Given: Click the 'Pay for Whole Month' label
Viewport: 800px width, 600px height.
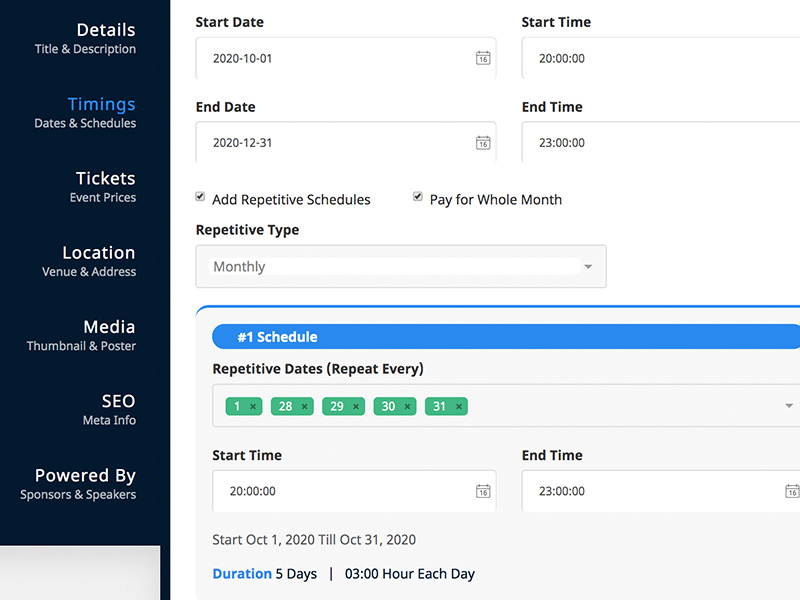Looking at the screenshot, I should pyautogui.click(x=495, y=199).
